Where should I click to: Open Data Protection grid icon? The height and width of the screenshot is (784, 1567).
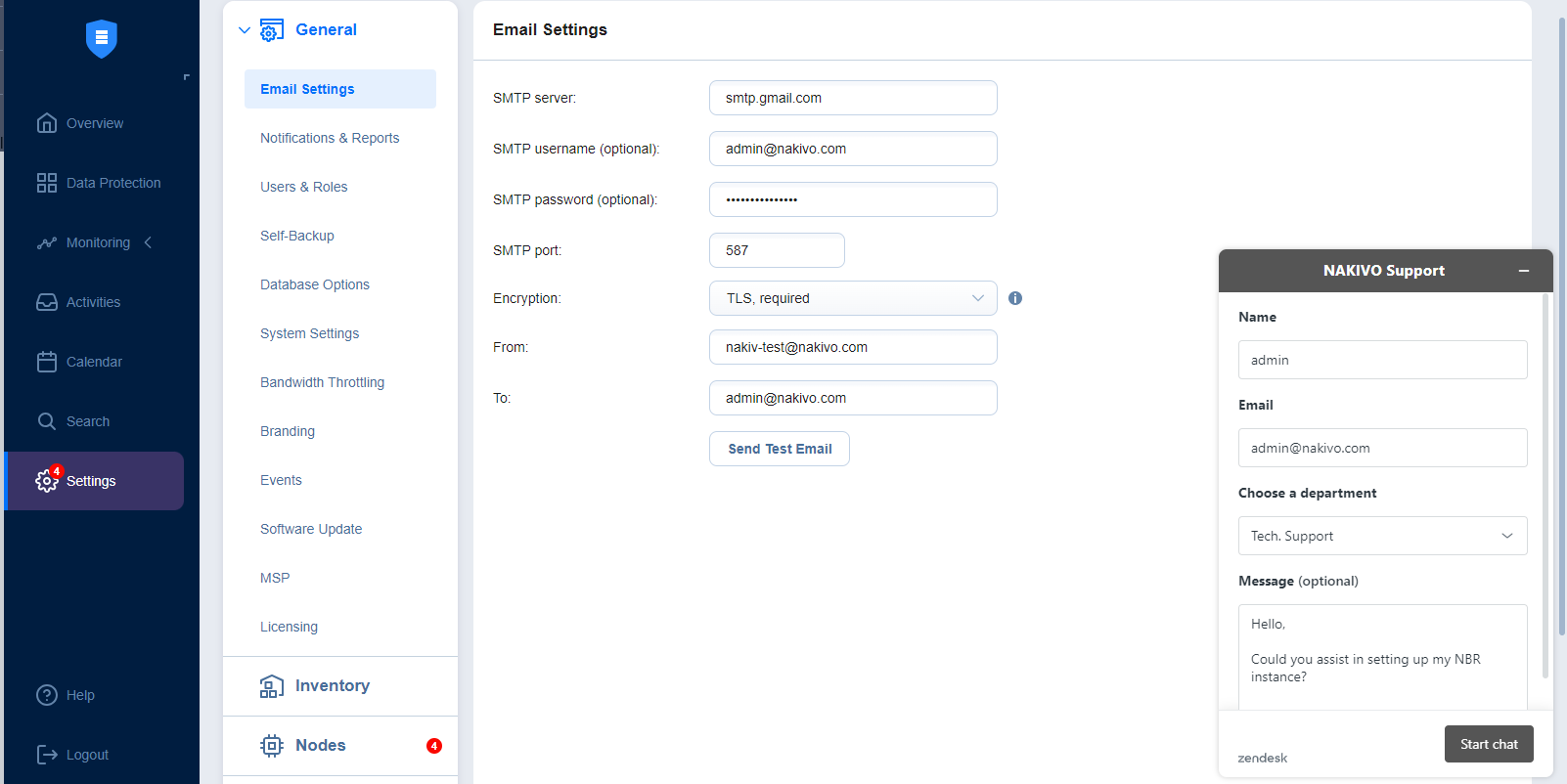pos(47,183)
